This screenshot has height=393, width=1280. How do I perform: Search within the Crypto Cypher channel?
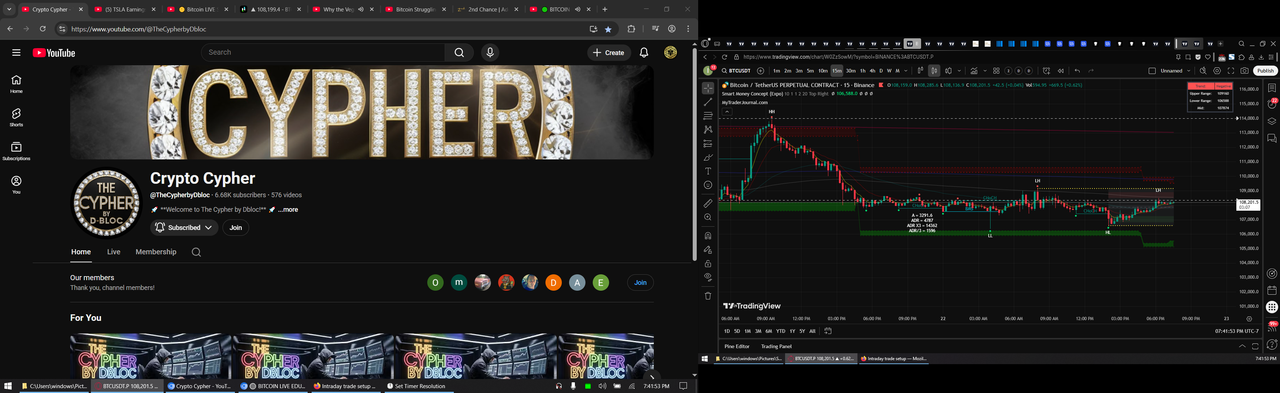pos(196,252)
